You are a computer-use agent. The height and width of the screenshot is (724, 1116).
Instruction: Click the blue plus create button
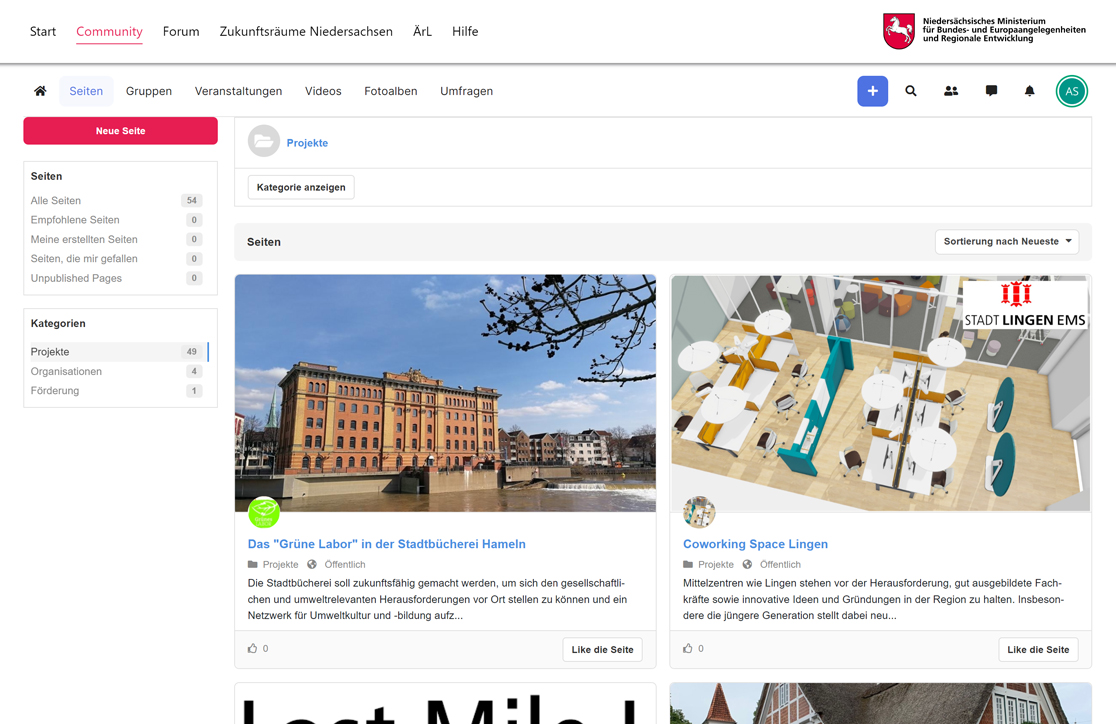(x=873, y=91)
